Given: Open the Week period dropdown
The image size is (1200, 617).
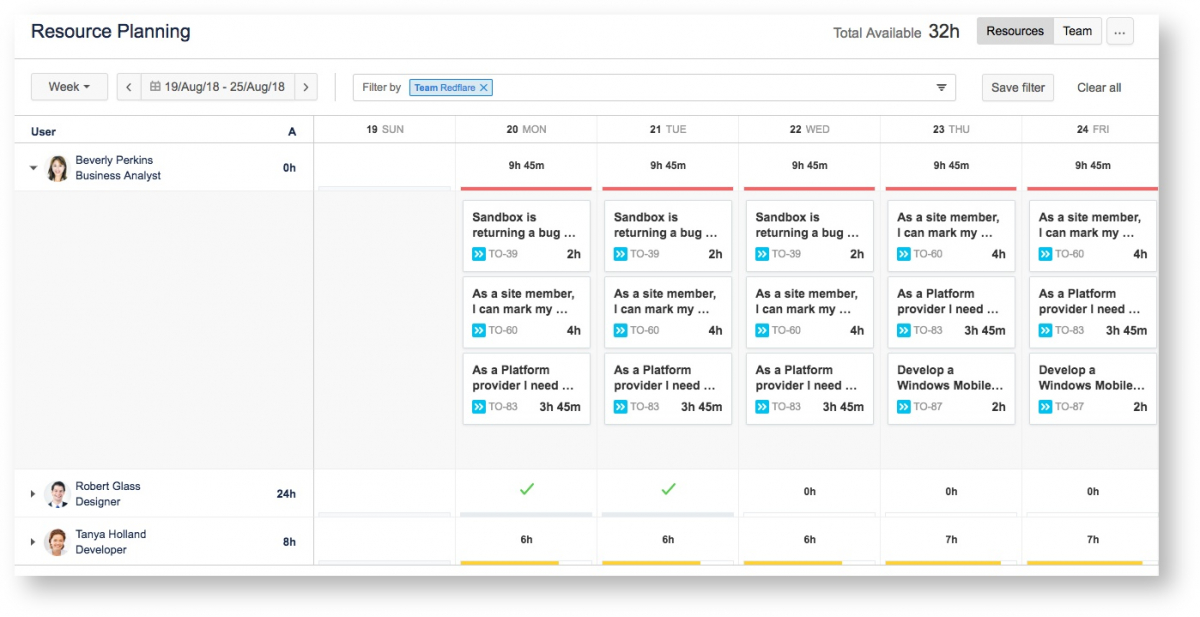Looking at the screenshot, I should point(69,87).
